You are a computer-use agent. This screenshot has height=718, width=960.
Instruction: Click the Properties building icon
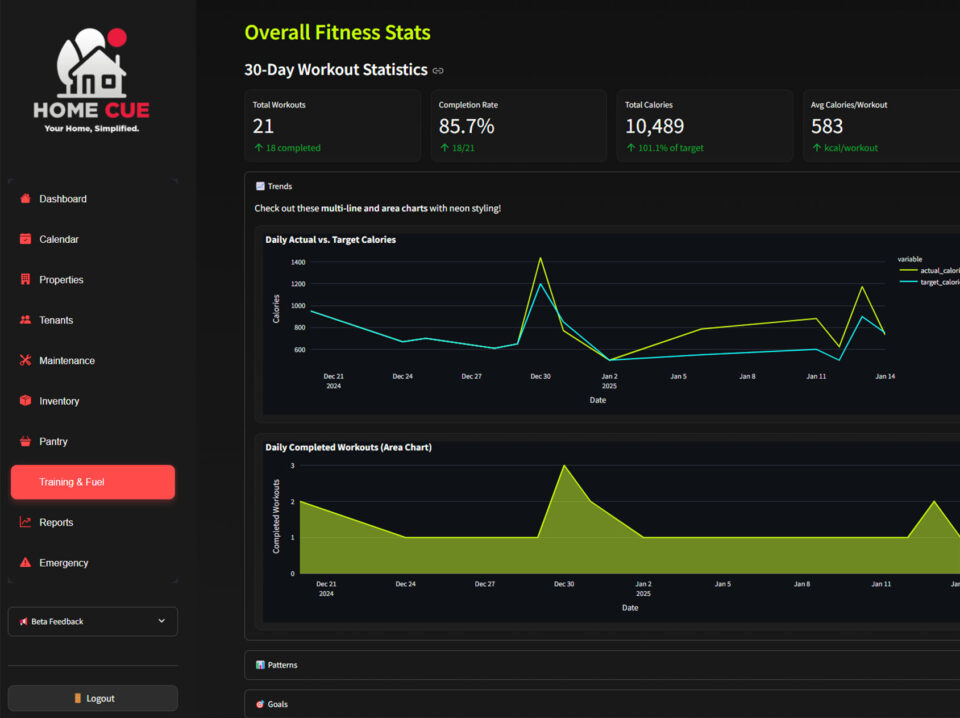pos(25,280)
